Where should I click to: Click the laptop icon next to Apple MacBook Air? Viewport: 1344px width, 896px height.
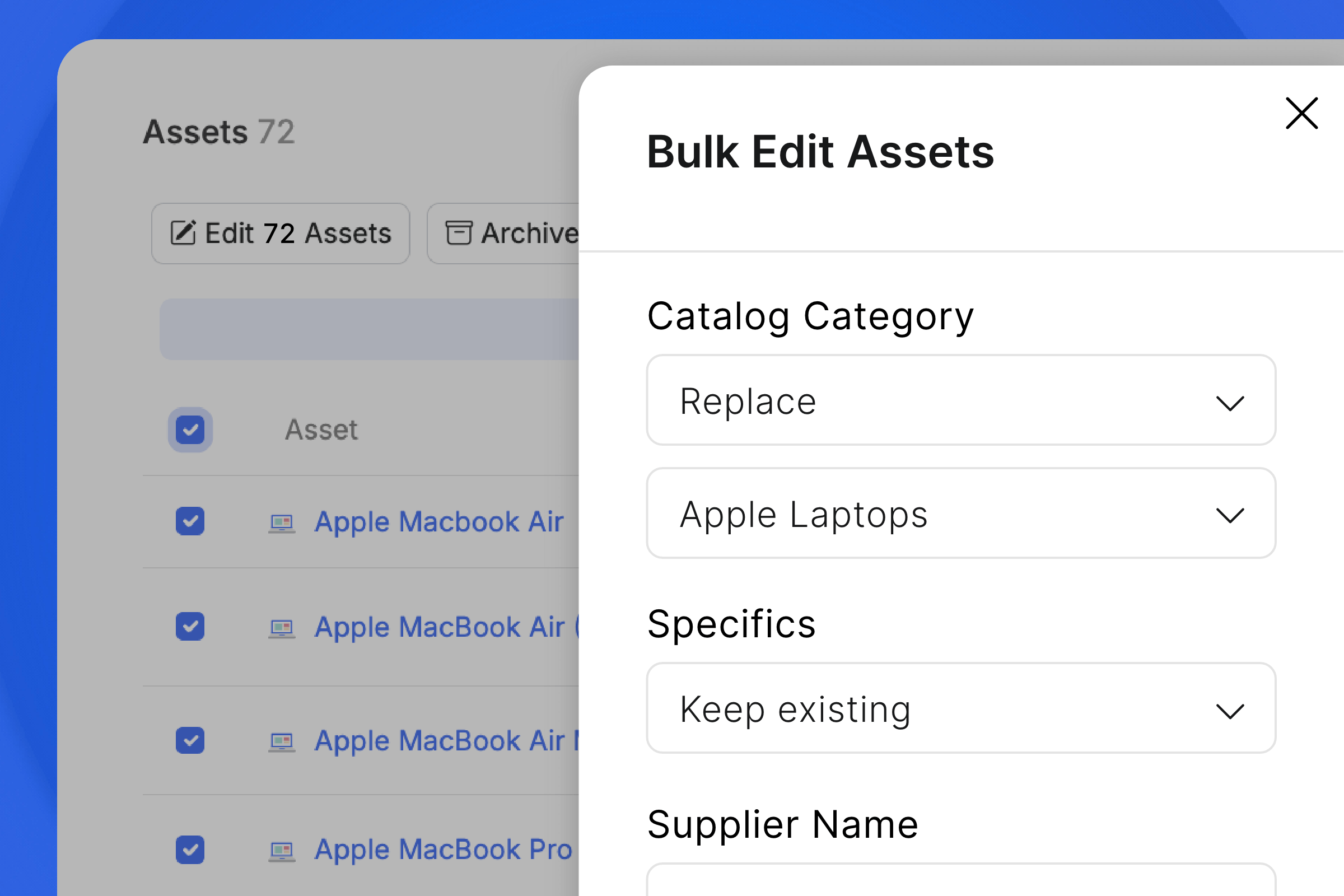pyautogui.click(x=282, y=520)
